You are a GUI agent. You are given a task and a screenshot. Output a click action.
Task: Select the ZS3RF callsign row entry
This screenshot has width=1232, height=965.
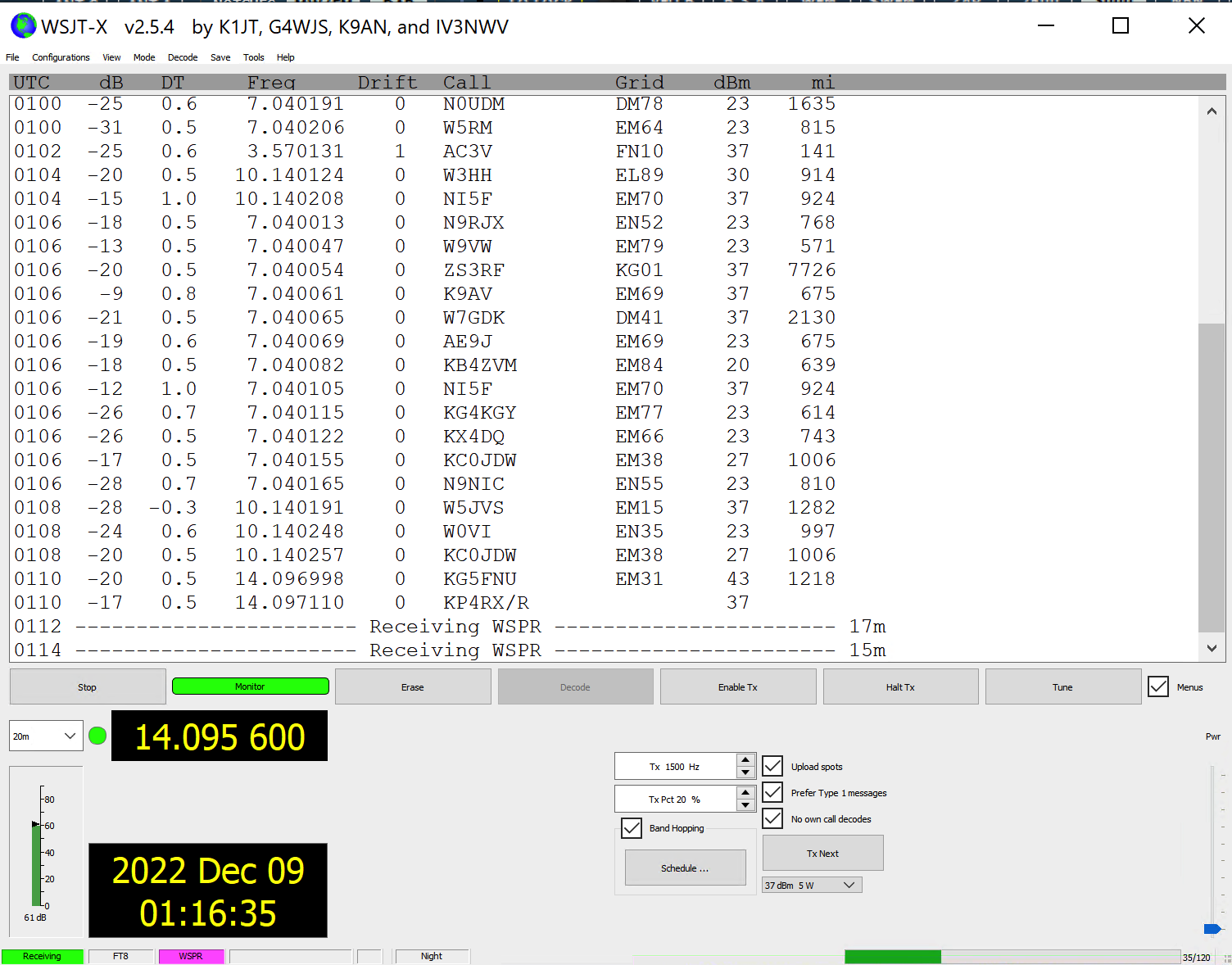[473, 270]
